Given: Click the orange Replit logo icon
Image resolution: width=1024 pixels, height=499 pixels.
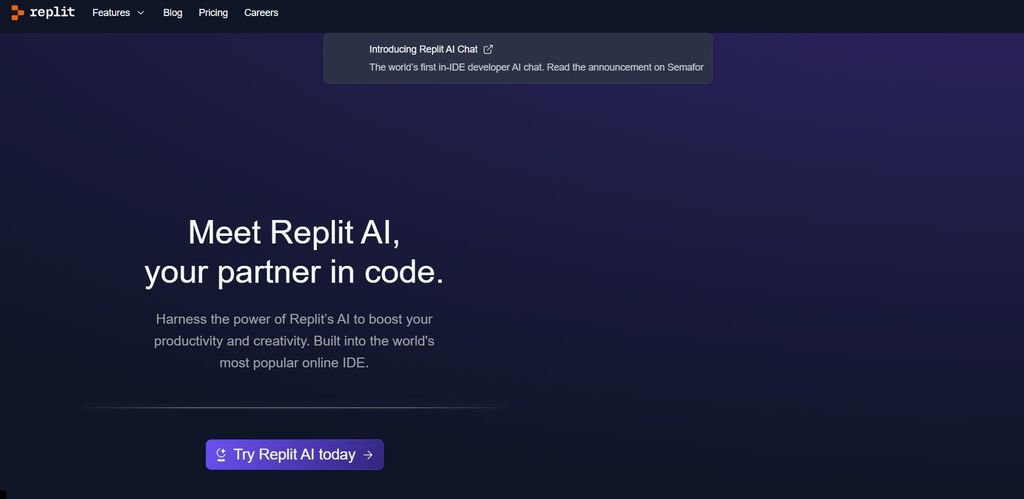Looking at the screenshot, I should [x=17, y=13].
